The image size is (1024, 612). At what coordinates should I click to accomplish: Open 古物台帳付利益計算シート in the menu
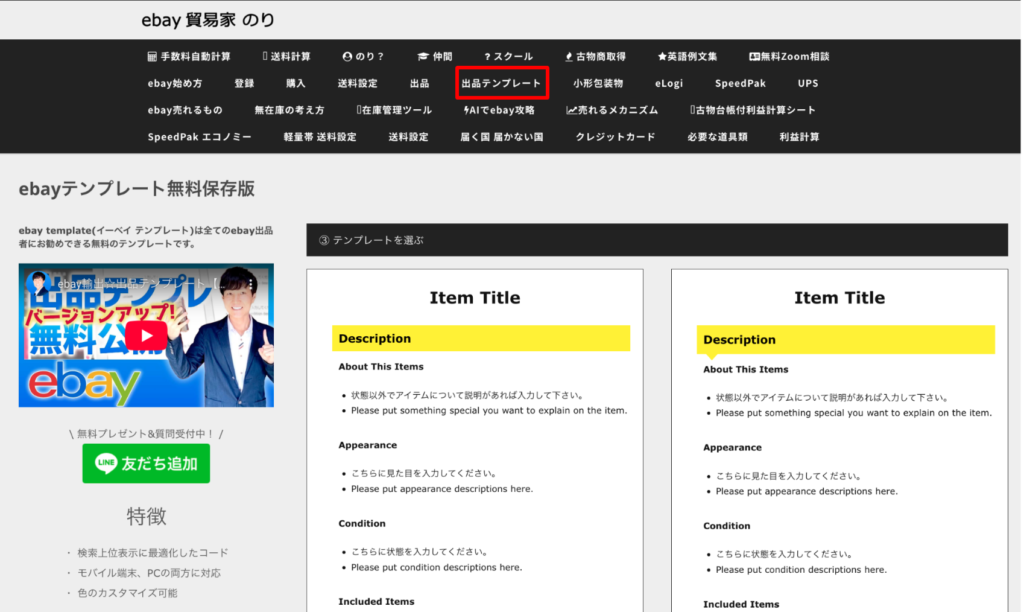pyautogui.click(x=753, y=110)
